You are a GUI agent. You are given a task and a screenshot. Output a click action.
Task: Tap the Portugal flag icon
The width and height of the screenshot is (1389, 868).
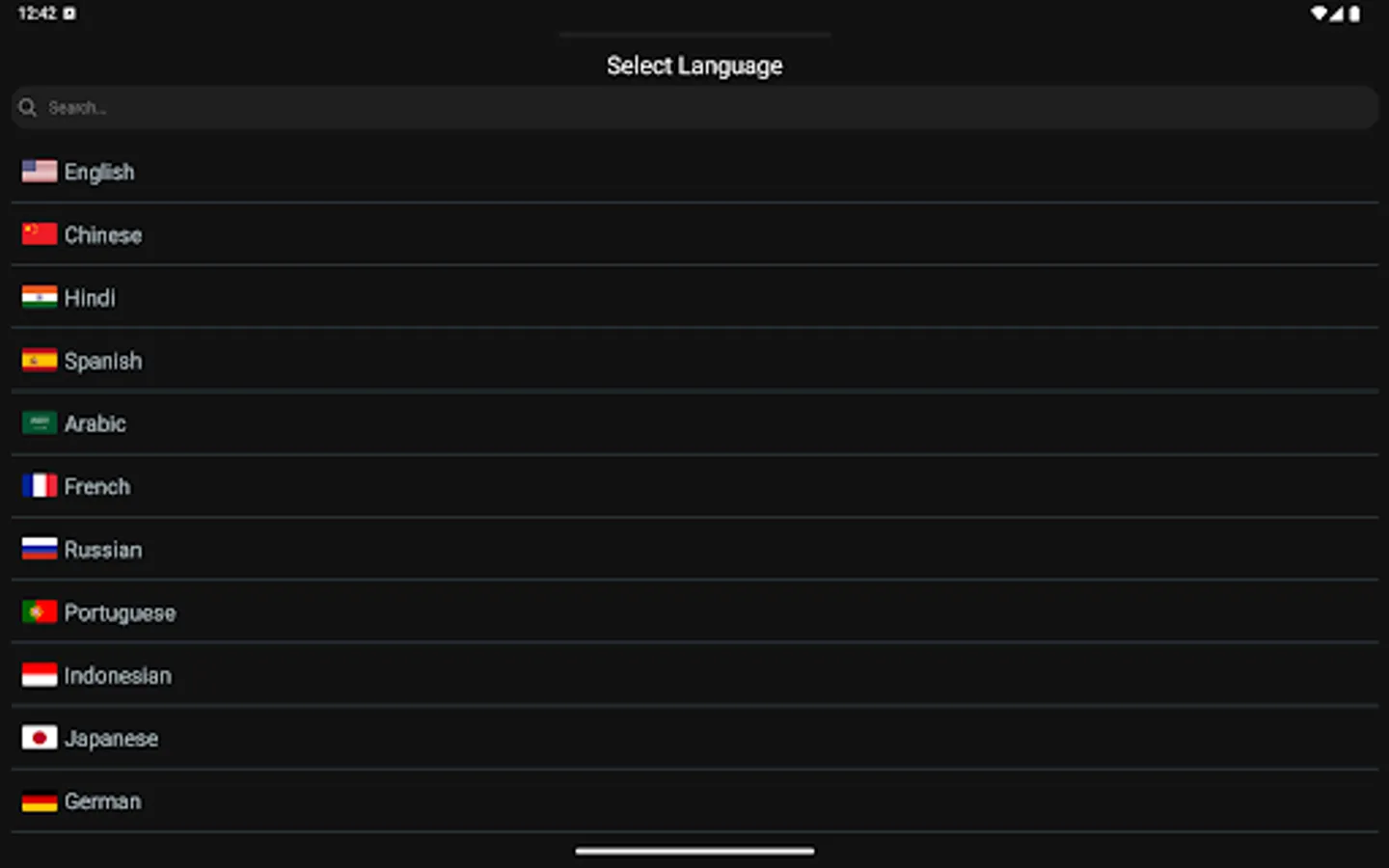click(x=39, y=611)
